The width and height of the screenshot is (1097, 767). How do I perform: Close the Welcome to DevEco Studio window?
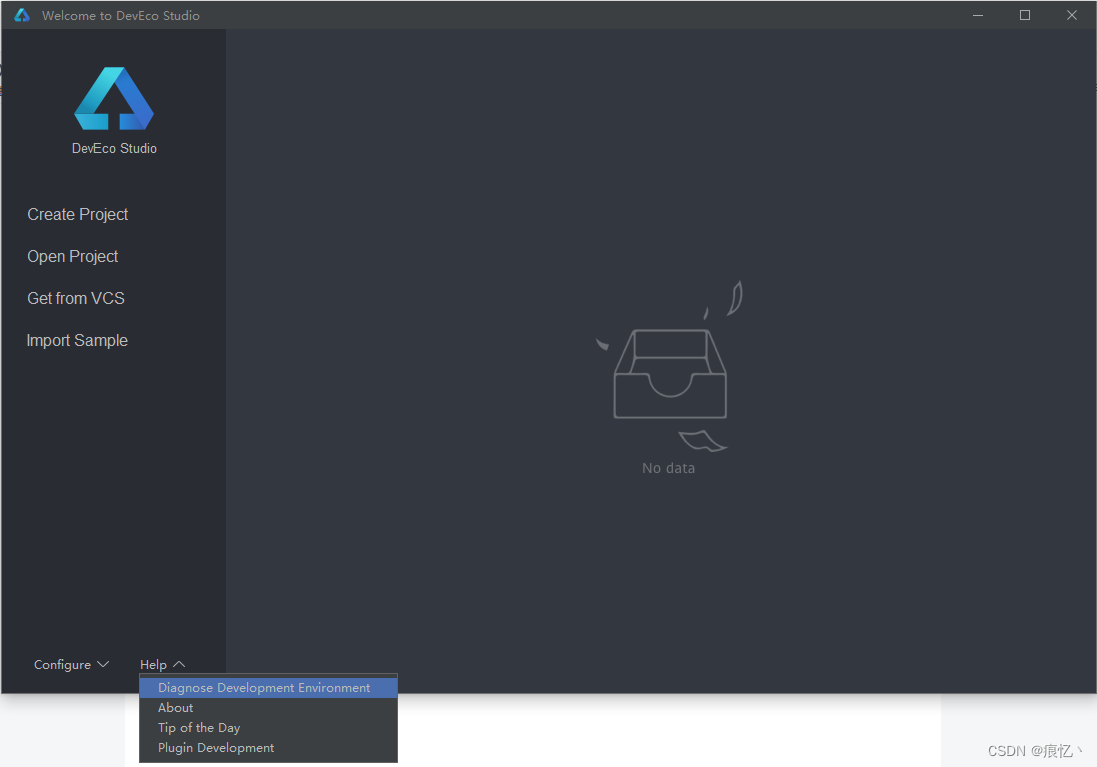point(1072,15)
